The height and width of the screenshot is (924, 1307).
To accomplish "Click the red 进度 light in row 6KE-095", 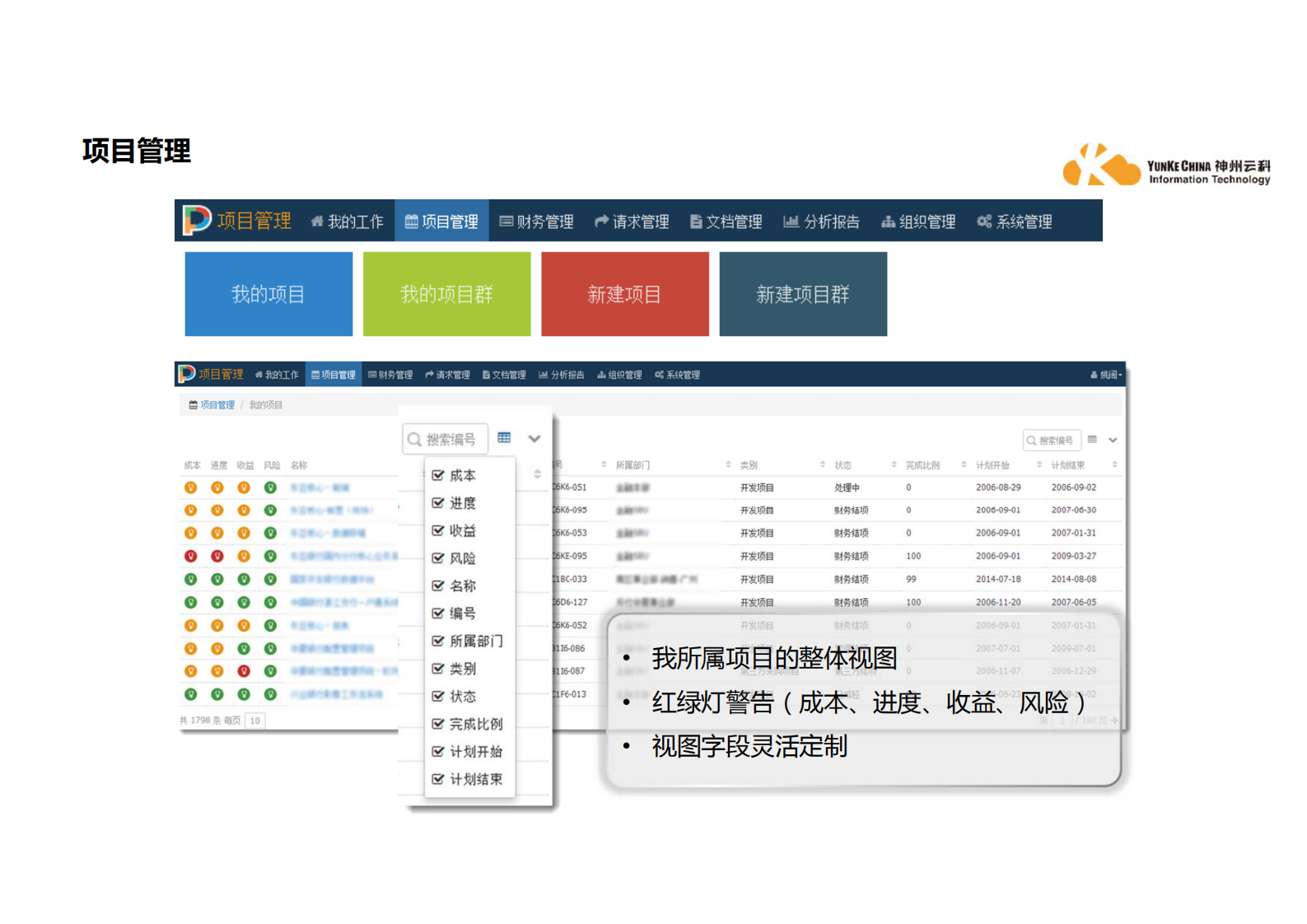I will 217,556.
